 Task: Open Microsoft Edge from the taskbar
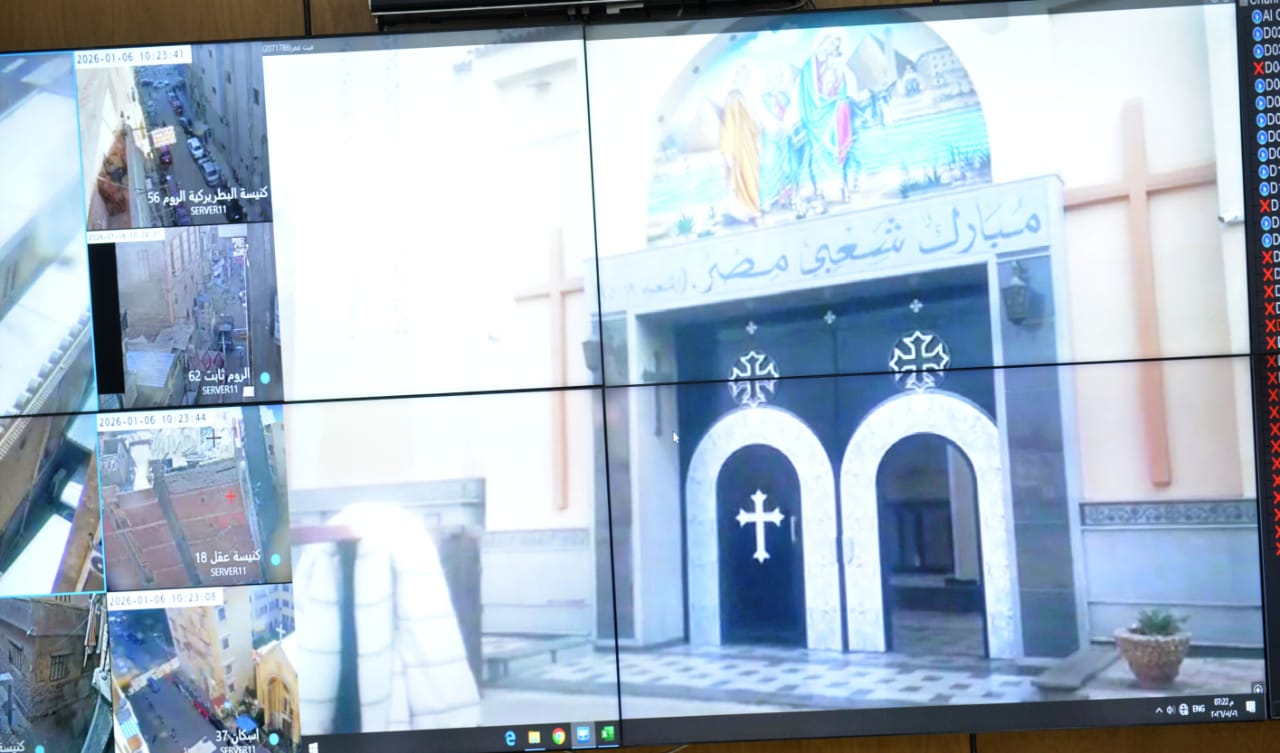[510, 738]
